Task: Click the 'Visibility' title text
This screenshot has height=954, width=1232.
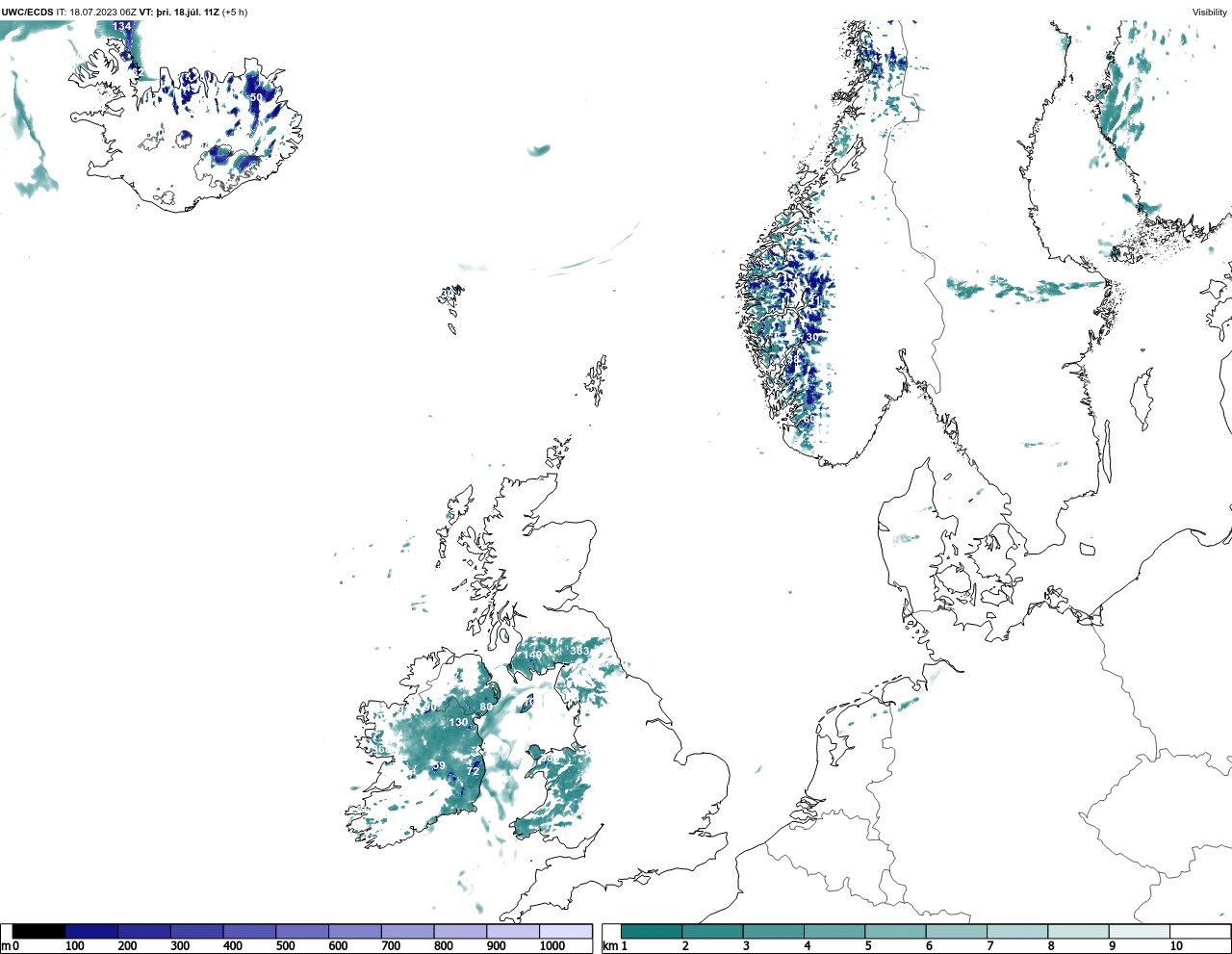Action: 1209,13
